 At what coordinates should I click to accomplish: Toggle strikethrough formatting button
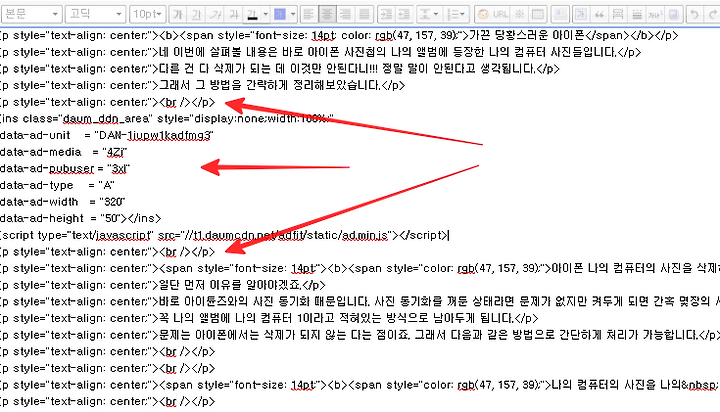point(234,14)
